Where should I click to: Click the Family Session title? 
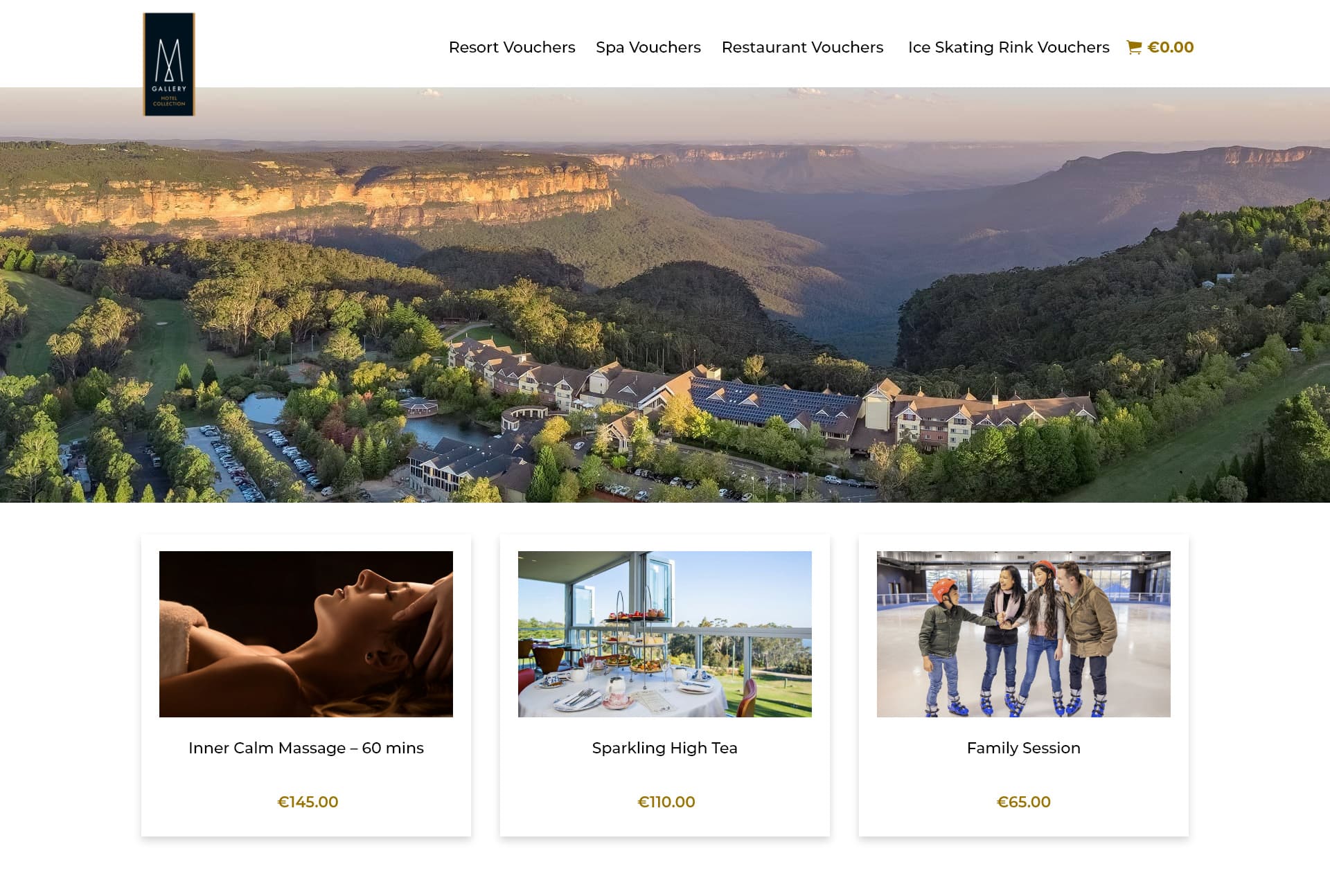point(1024,748)
